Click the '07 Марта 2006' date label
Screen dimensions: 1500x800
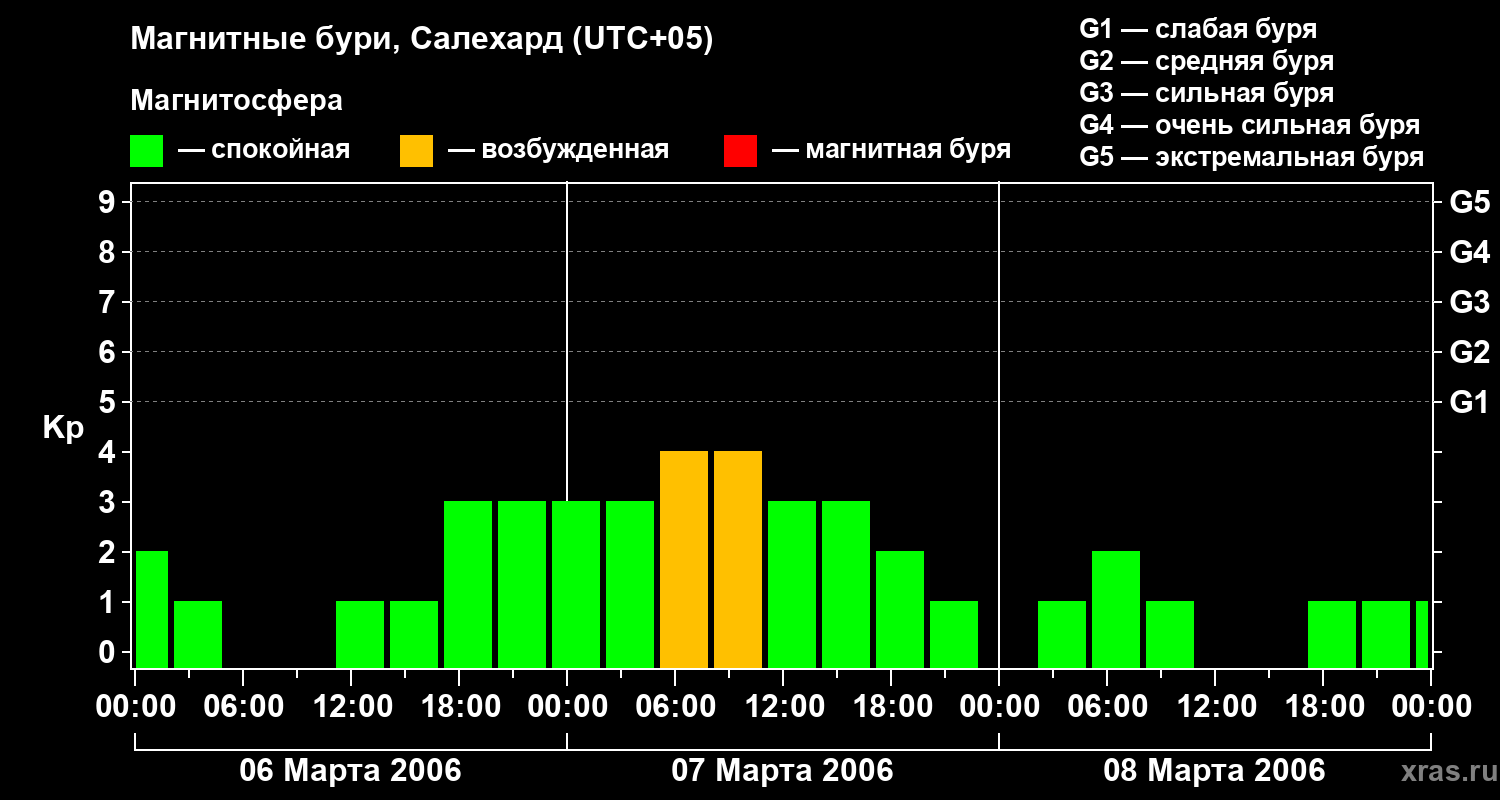782,771
